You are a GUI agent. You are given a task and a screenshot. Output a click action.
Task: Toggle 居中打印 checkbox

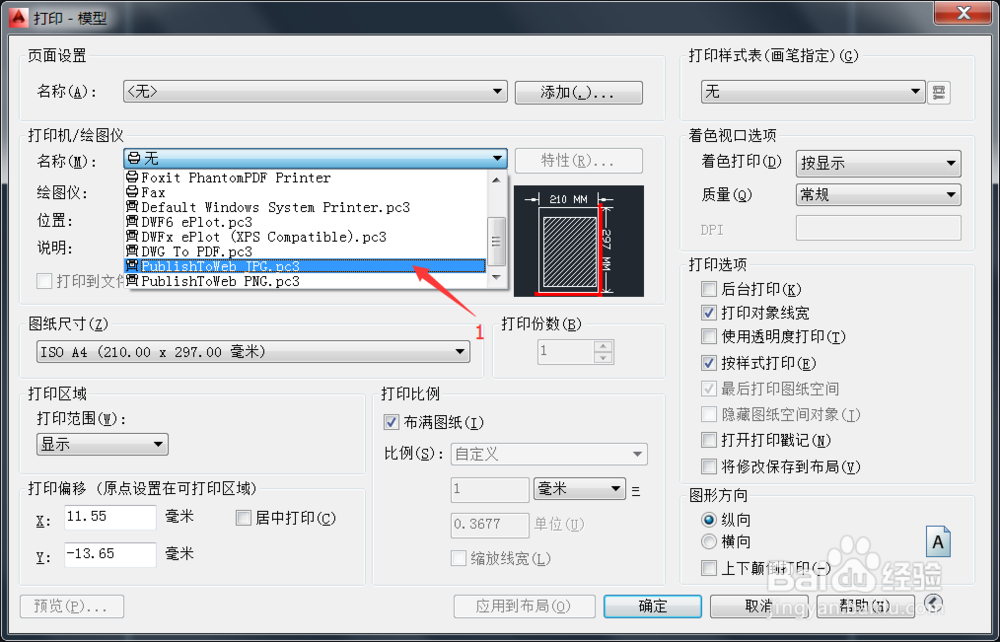coord(243,518)
